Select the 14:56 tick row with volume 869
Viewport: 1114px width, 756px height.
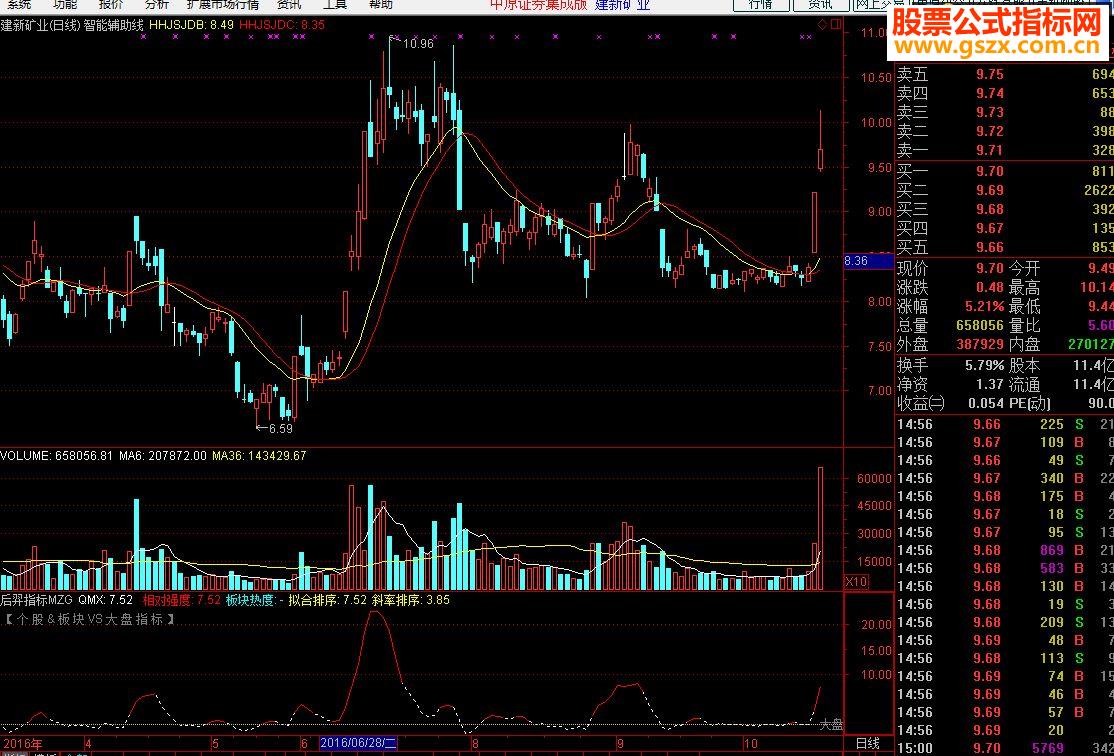pos(1004,550)
